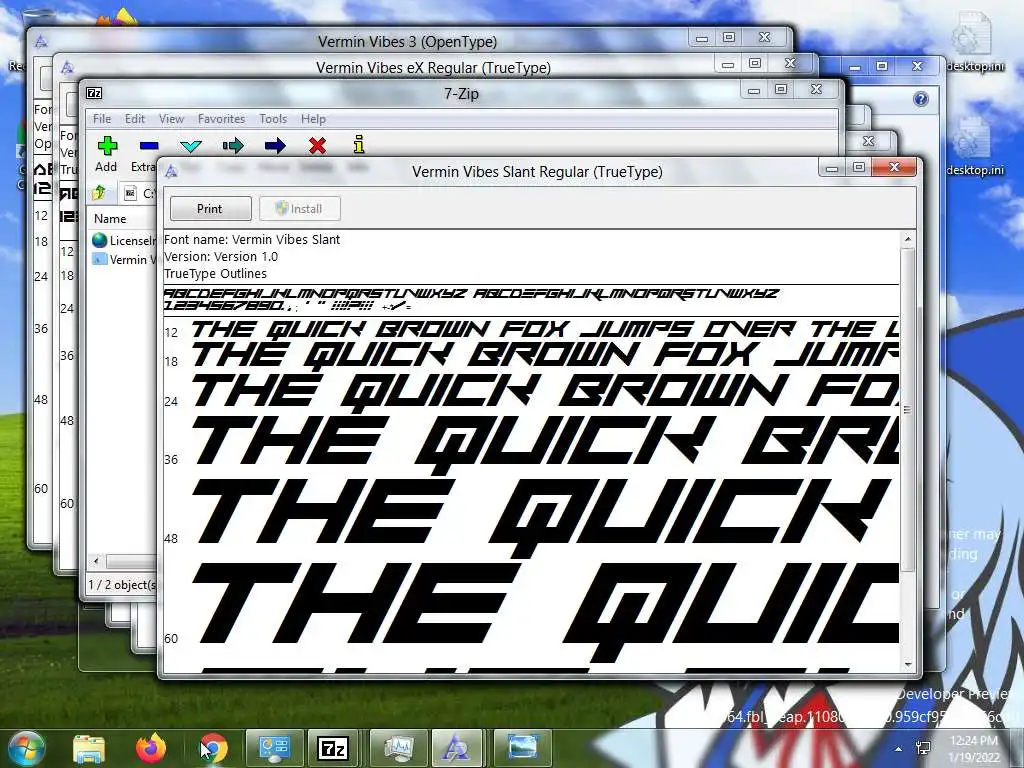The width and height of the screenshot is (1024, 768).
Task: Click the yellow Info icon in 7-Zip
Action: click(x=359, y=144)
